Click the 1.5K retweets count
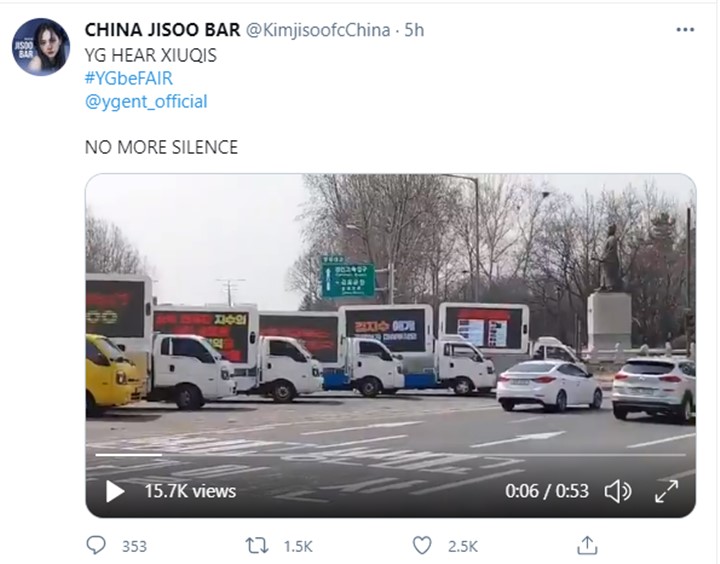 click(x=298, y=547)
